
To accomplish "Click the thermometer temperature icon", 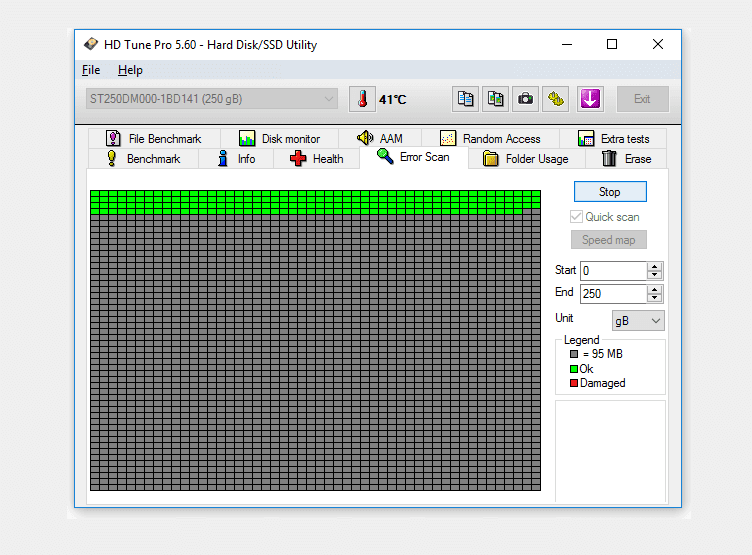I will (363, 99).
